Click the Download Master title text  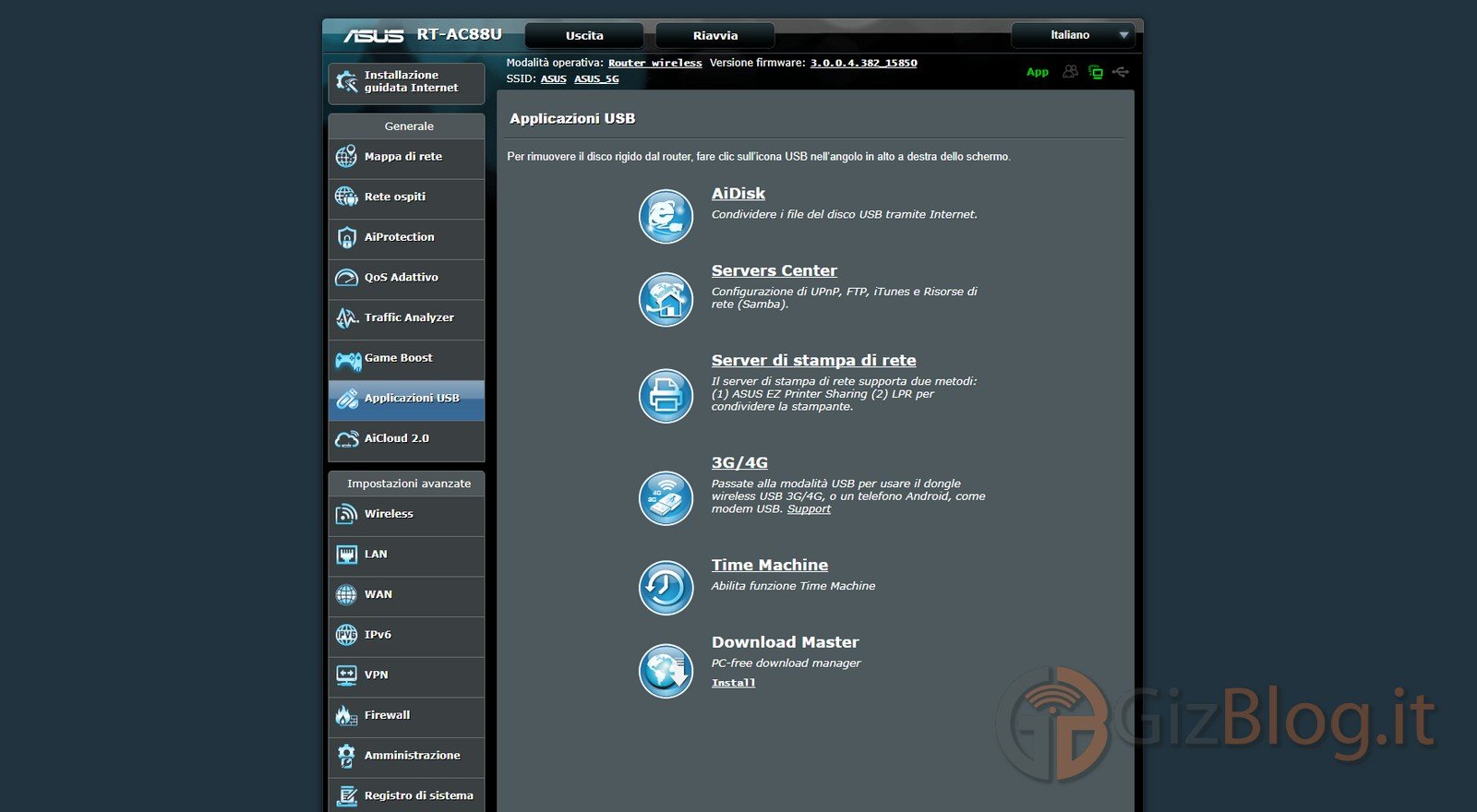pyautogui.click(x=786, y=642)
